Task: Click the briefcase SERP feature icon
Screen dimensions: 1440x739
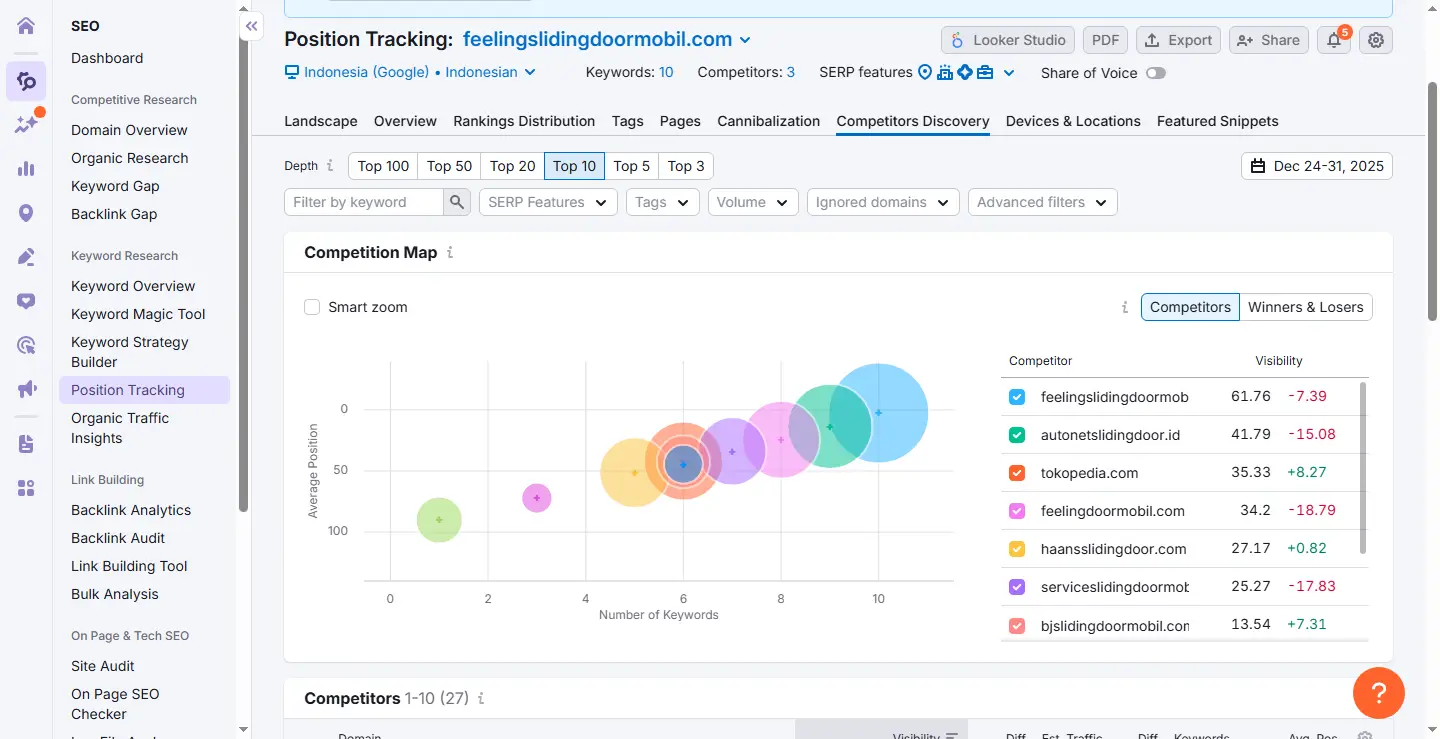Action: (x=986, y=72)
